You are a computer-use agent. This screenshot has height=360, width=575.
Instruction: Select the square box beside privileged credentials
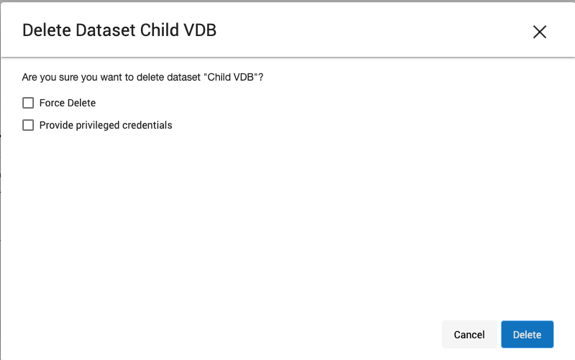click(x=28, y=125)
